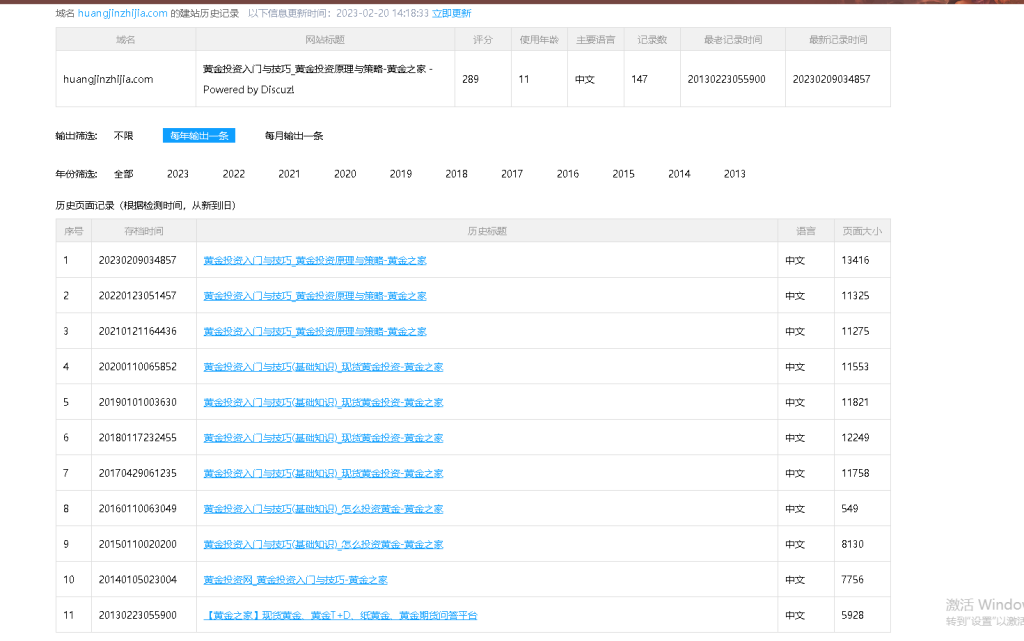The height and width of the screenshot is (641, 1024).
Task: Select page size value 13416
Action: (x=856, y=260)
